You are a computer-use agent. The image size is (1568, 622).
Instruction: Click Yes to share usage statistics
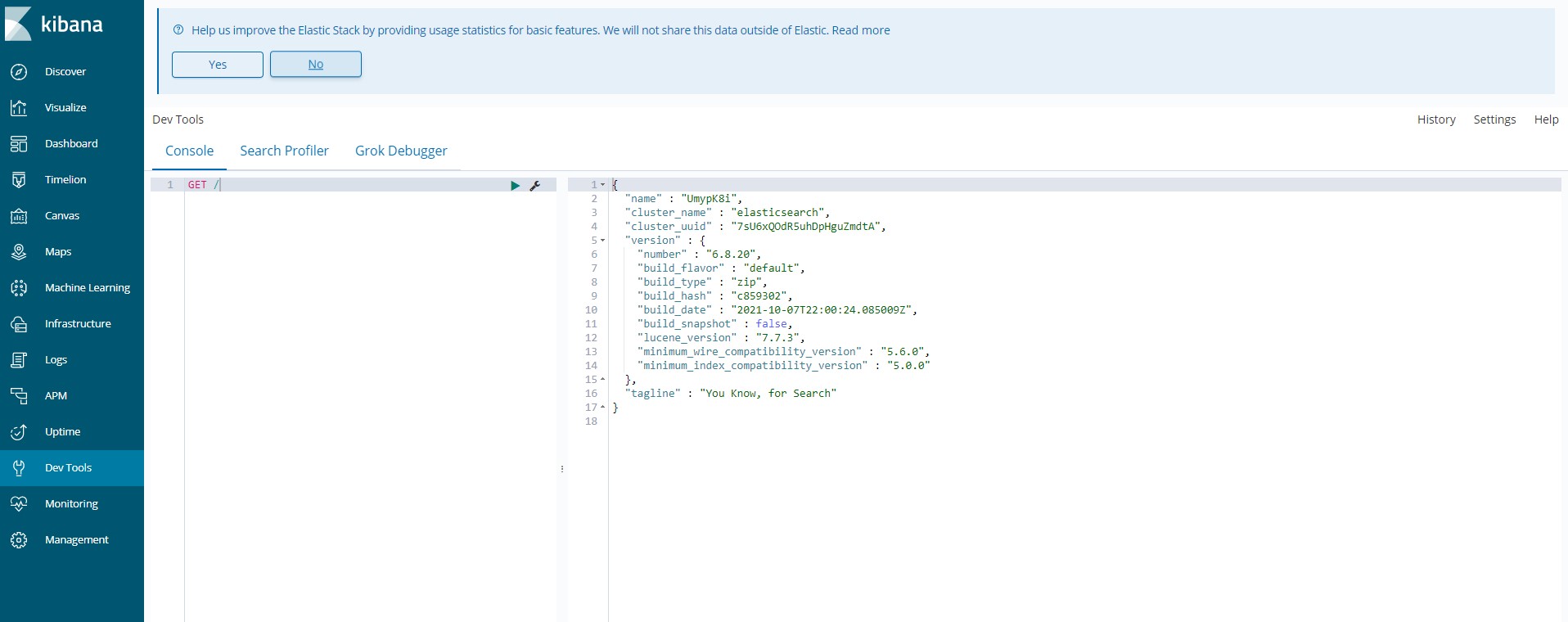(x=218, y=65)
